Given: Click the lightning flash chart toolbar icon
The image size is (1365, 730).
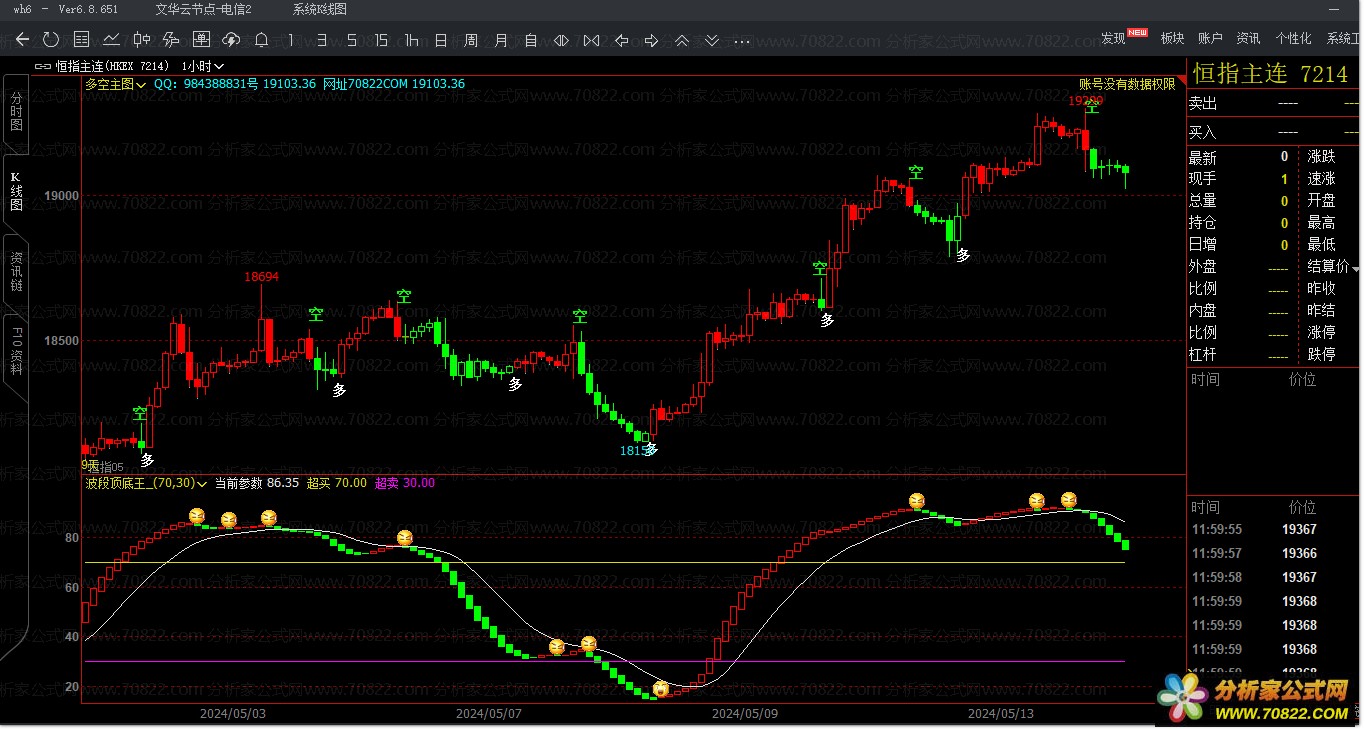Looking at the screenshot, I should 171,40.
